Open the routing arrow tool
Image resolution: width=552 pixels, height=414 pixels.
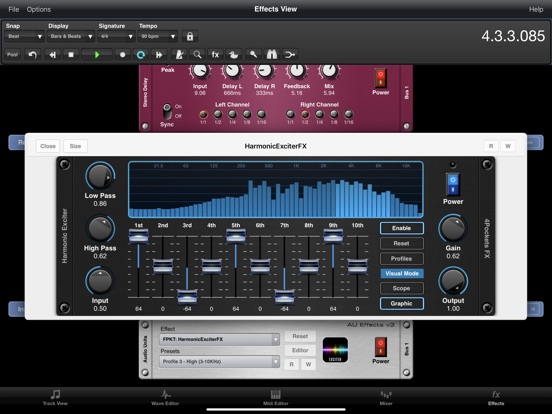tap(290, 55)
